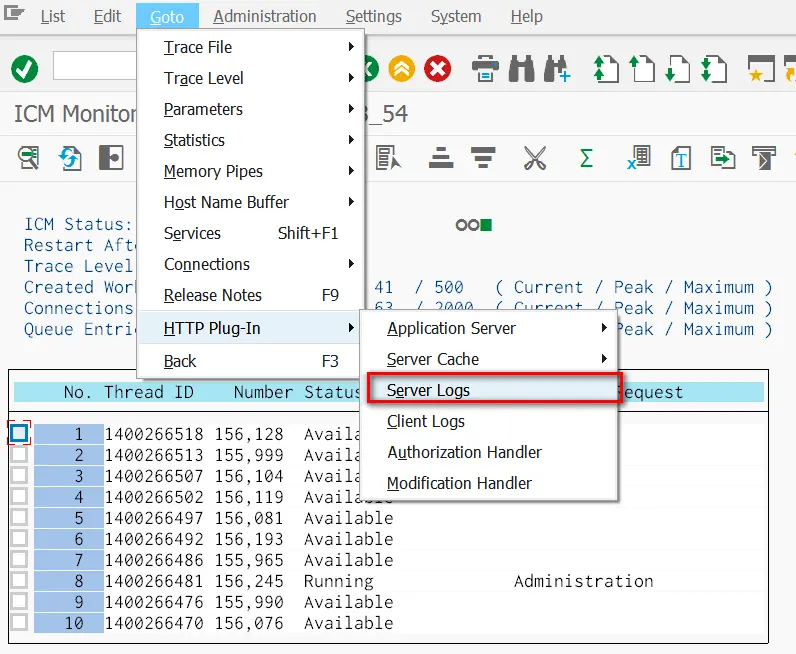Expand the Application Server submenu
The width and height of the screenshot is (796, 654).
point(491,328)
